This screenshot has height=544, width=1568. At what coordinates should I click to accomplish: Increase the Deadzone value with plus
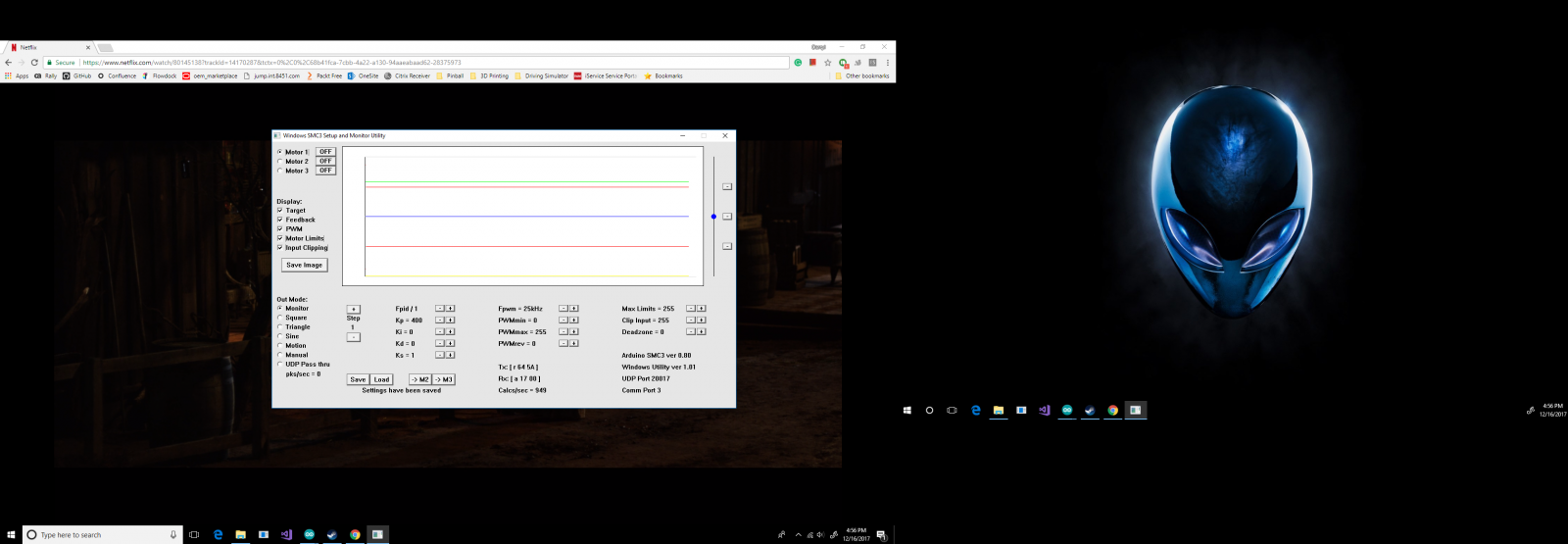(702, 332)
